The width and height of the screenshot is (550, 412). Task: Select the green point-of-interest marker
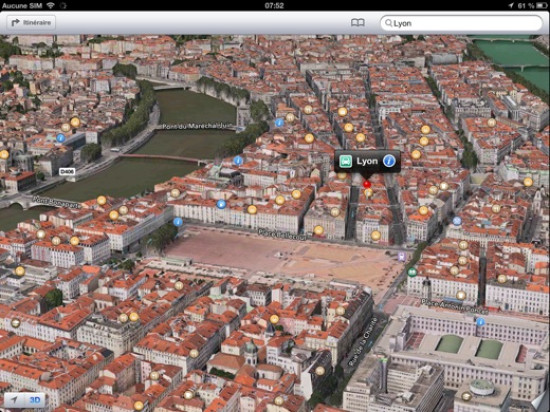[412, 271]
